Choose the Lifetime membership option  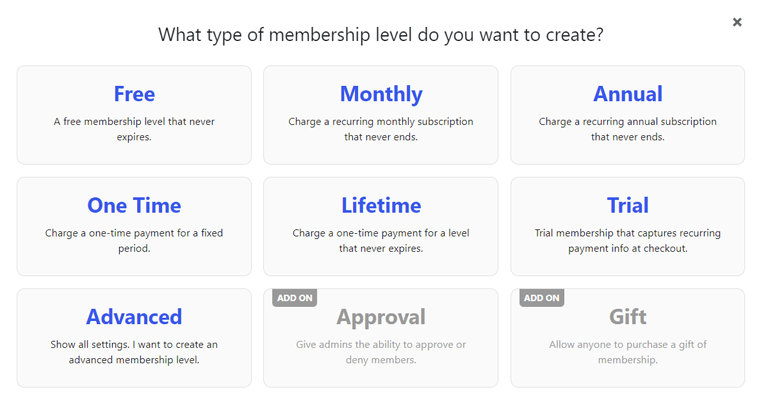(381, 206)
